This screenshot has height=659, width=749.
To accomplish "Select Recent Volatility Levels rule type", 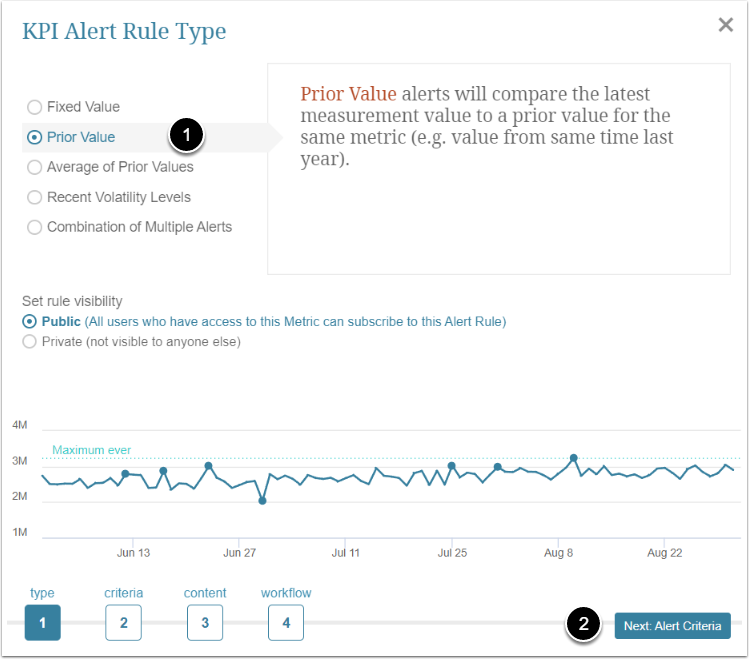I will pyautogui.click(x=35, y=197).
